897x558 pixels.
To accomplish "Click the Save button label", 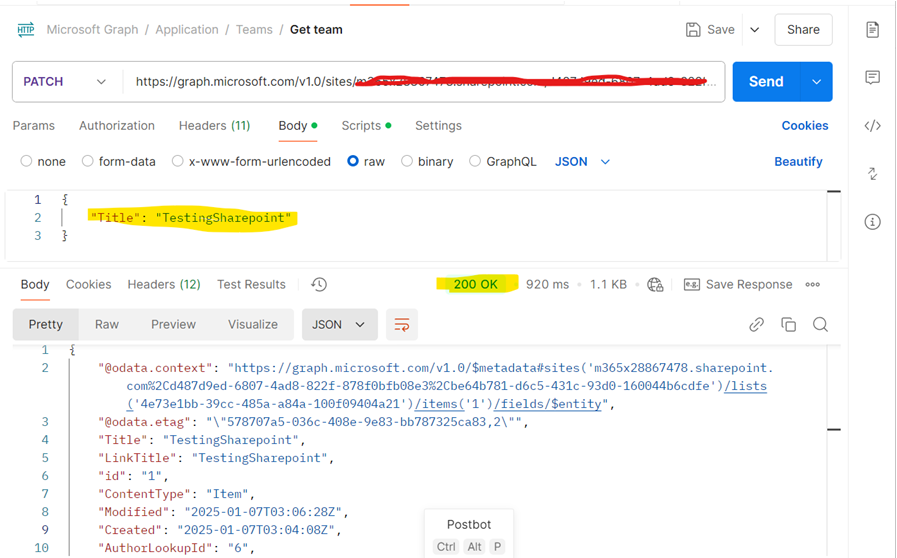I will point(721,30).
